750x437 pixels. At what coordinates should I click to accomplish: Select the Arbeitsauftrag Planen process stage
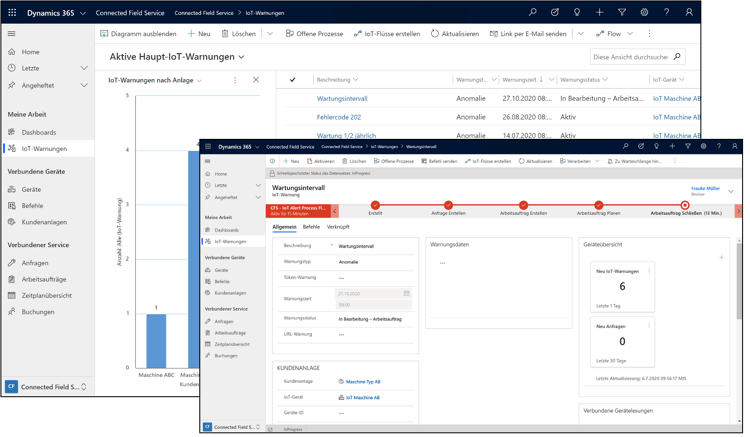[598, 206]
